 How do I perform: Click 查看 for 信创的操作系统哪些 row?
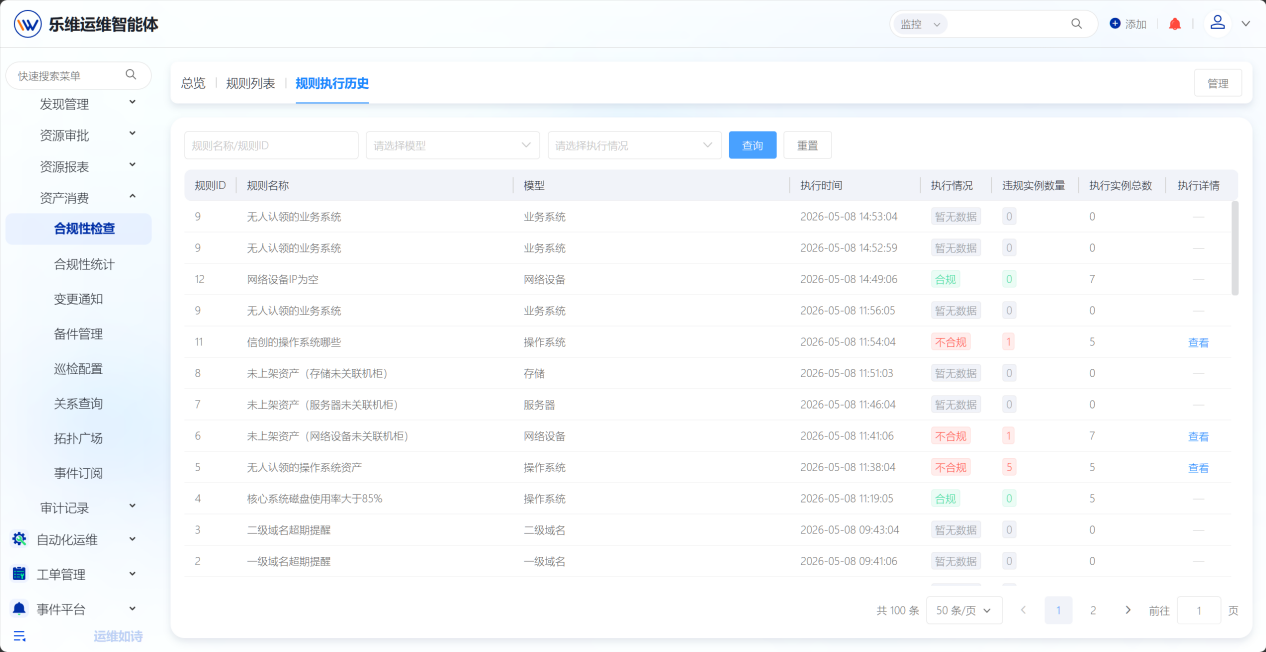(1198, 342)
